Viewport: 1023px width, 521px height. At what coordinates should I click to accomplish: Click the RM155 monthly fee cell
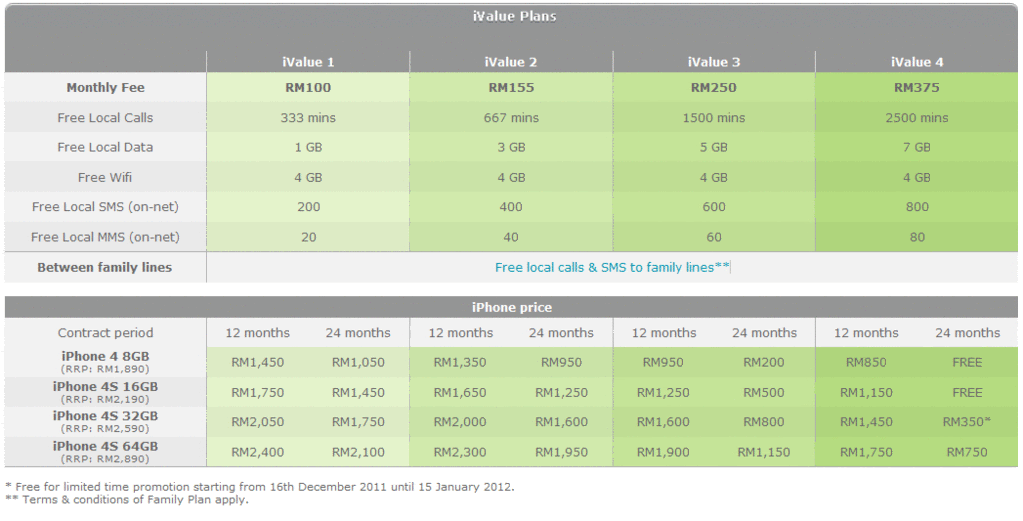coord(511,87)
